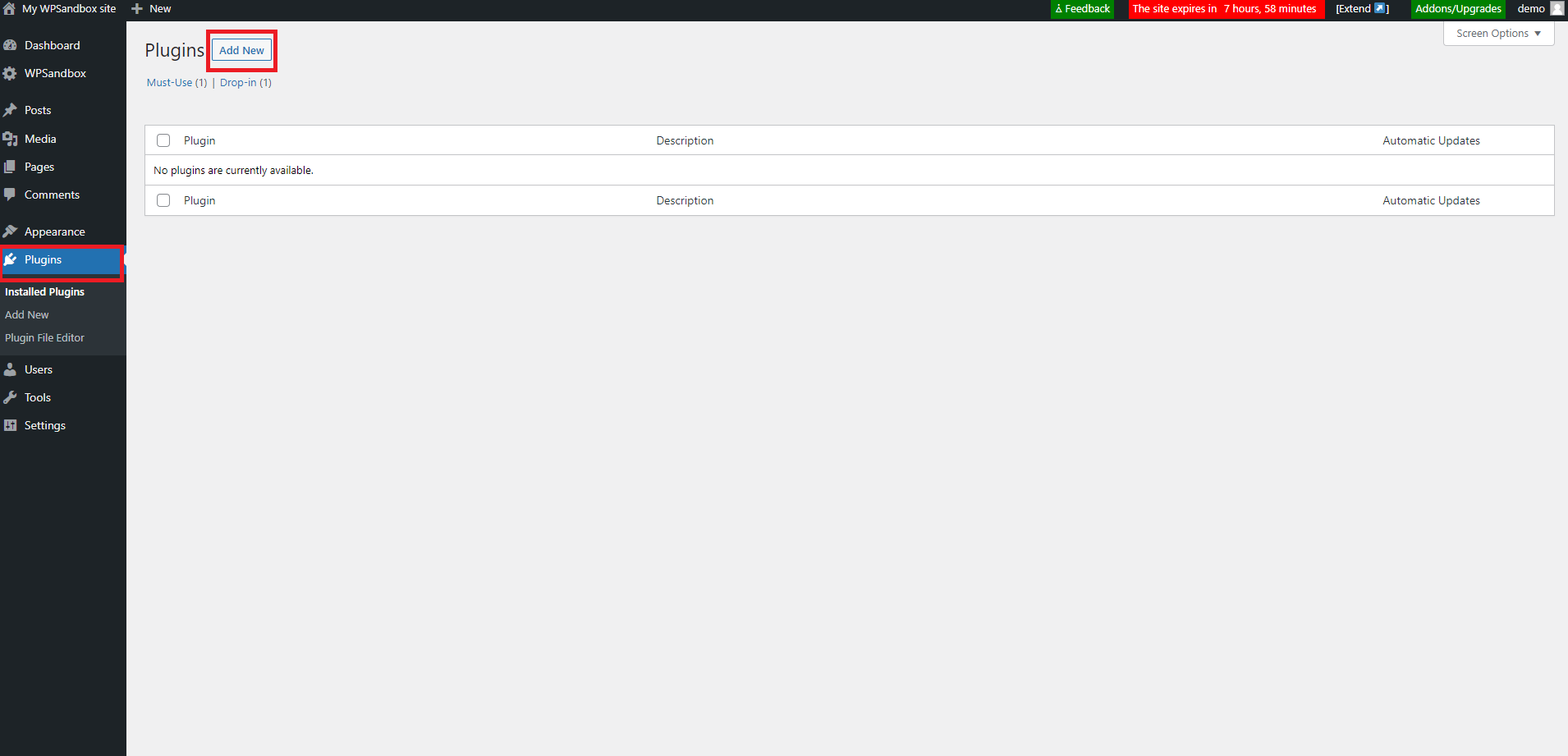The image size is (1568, 756).
Task: Open Plugin File Editor submenu item
Action: 44,337
